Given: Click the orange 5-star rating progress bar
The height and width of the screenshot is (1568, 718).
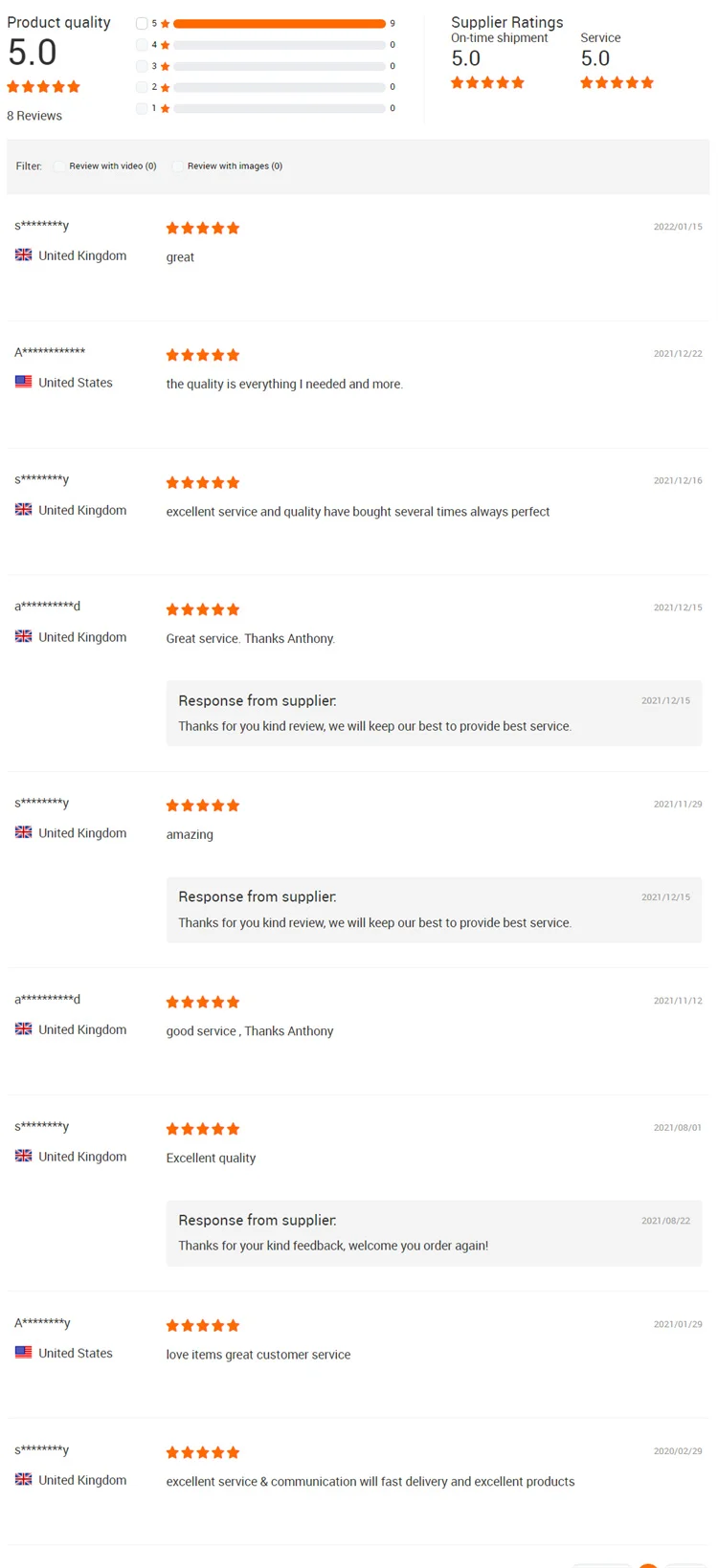Looking at the screenshot, I should [x=279, y=23].
